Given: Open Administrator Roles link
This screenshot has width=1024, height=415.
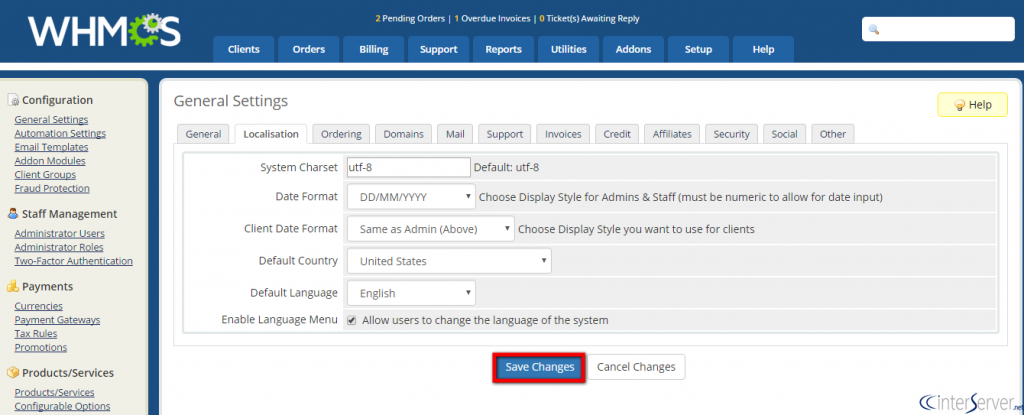Looking at the screenshot, I should click(x=59, y=247).
